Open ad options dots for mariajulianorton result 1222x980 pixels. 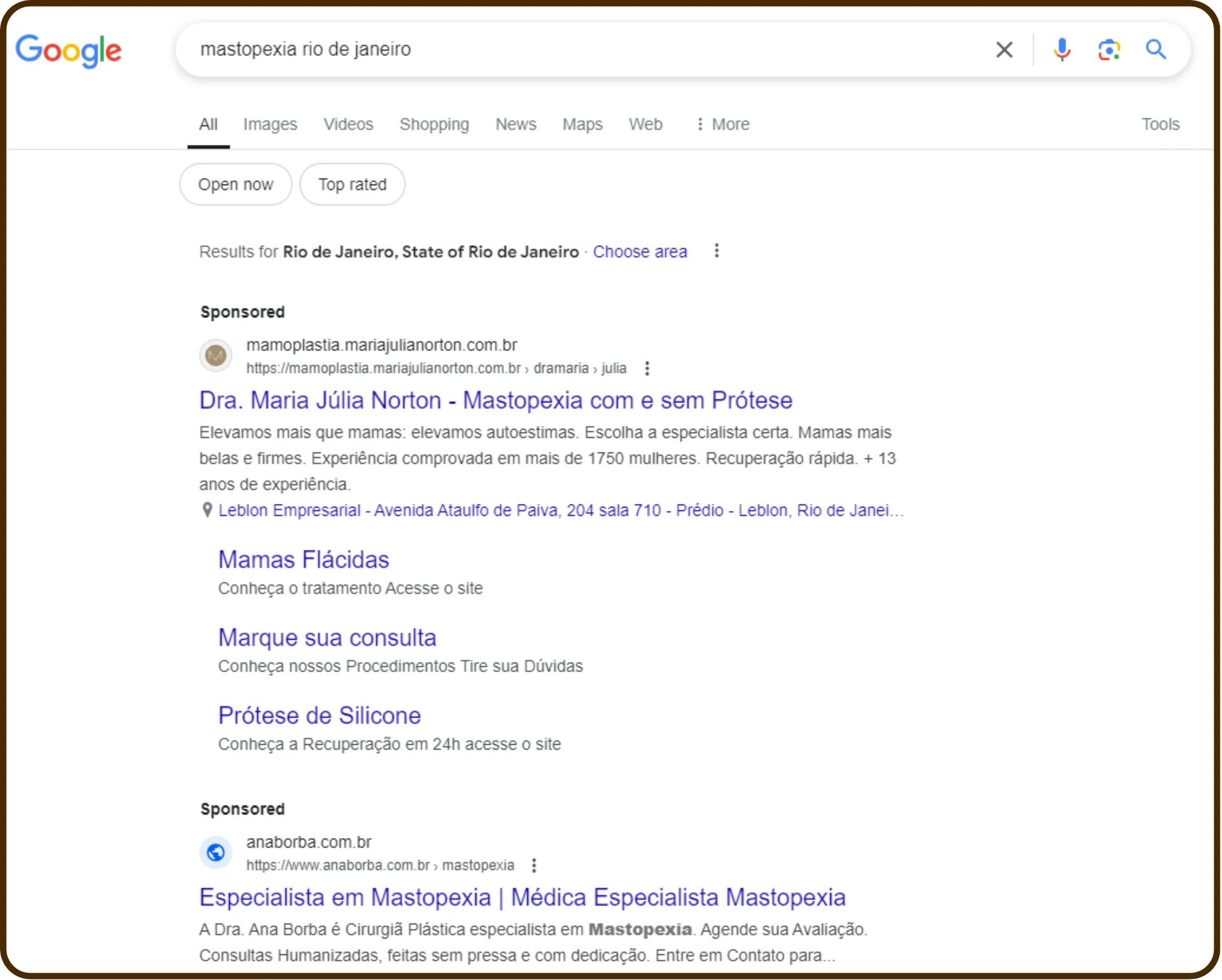[x=647, y=368]
